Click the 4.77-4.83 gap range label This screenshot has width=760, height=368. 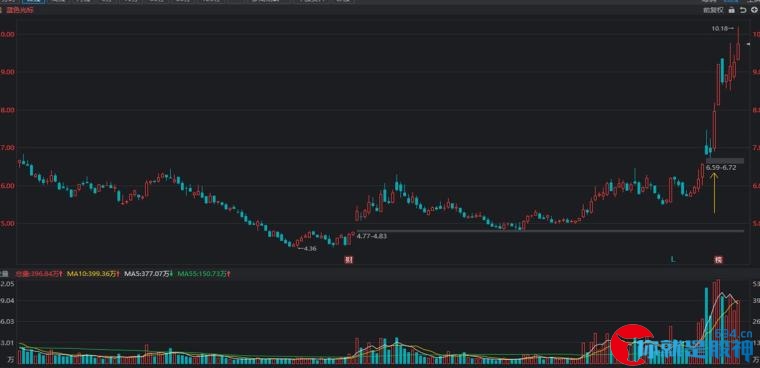tap(372, 236)
